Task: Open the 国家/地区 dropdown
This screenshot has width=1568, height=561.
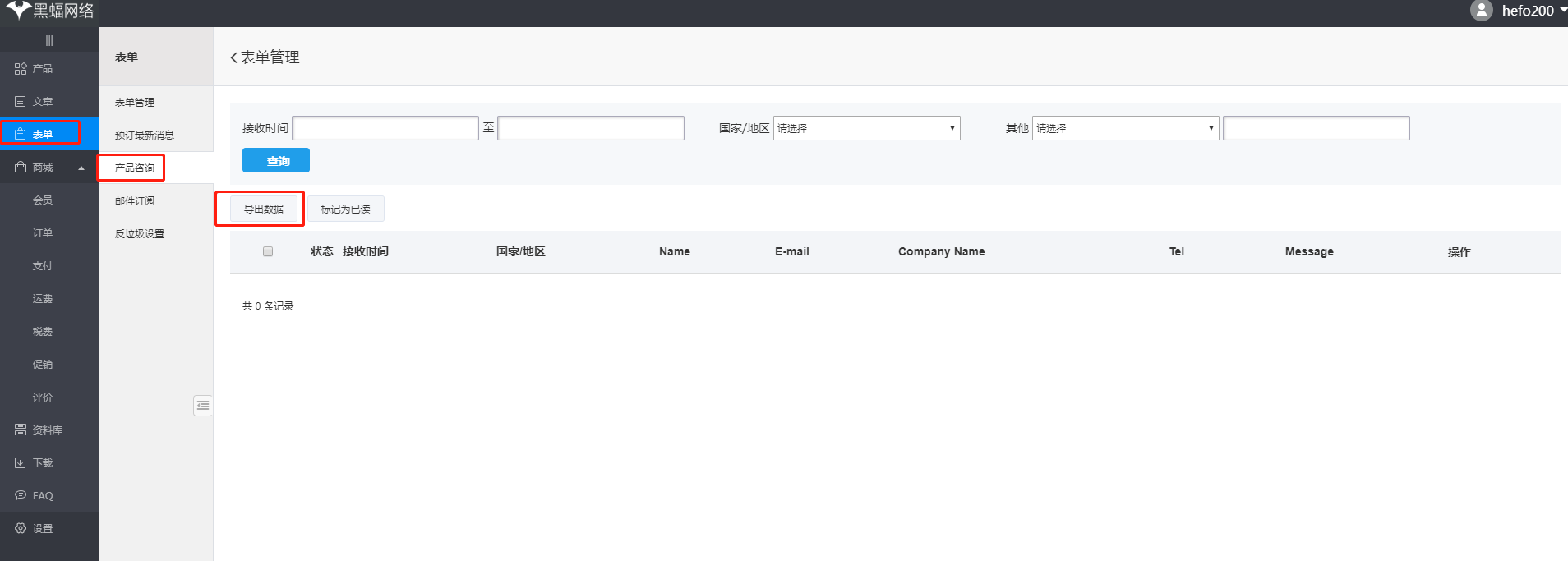Action: pyautogui.click(x=866, y=128)
